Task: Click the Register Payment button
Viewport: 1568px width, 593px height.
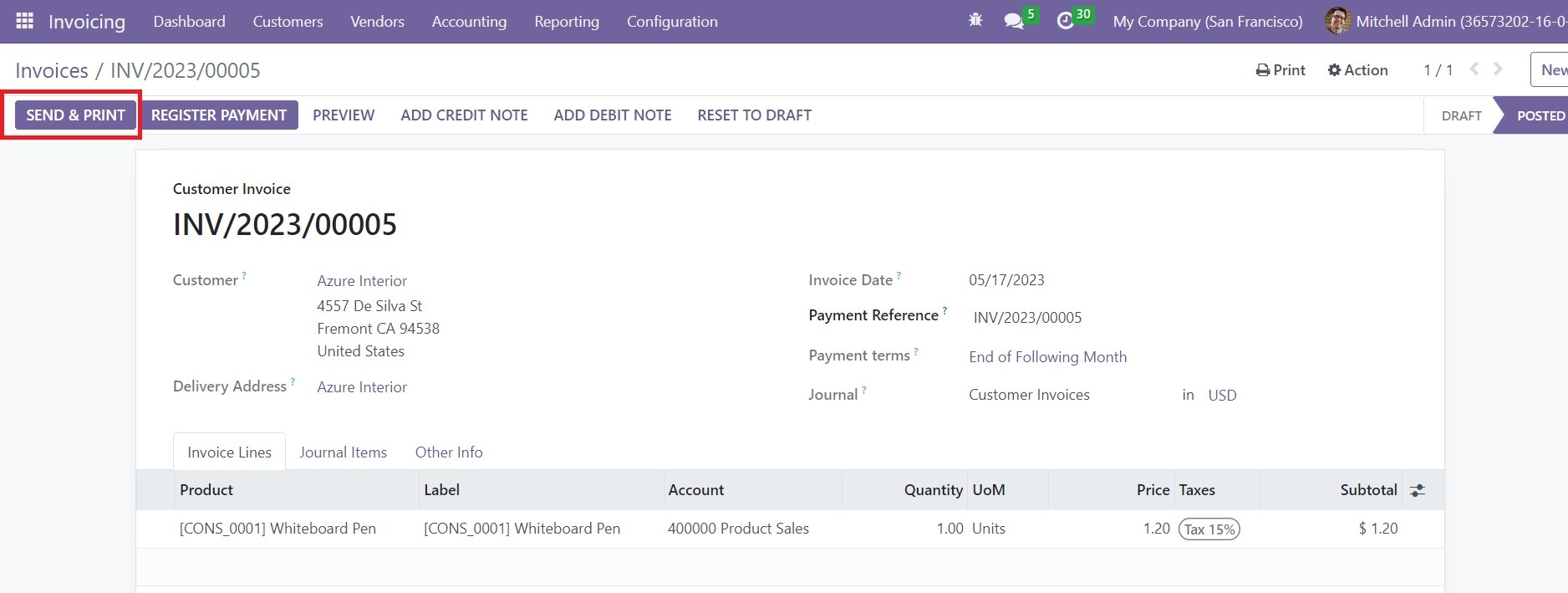Action: pyautogui.click(x=218, y=115)
